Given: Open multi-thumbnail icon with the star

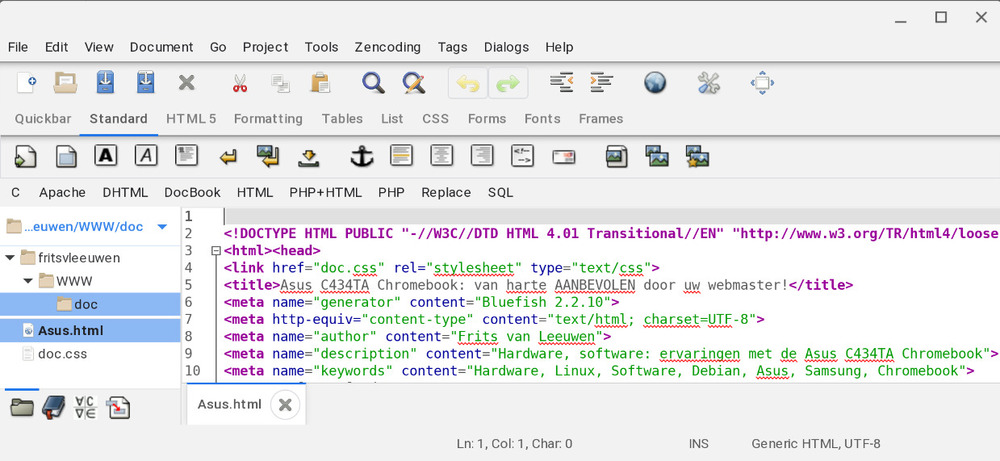Looking at the screenshot, I should 697,156.
